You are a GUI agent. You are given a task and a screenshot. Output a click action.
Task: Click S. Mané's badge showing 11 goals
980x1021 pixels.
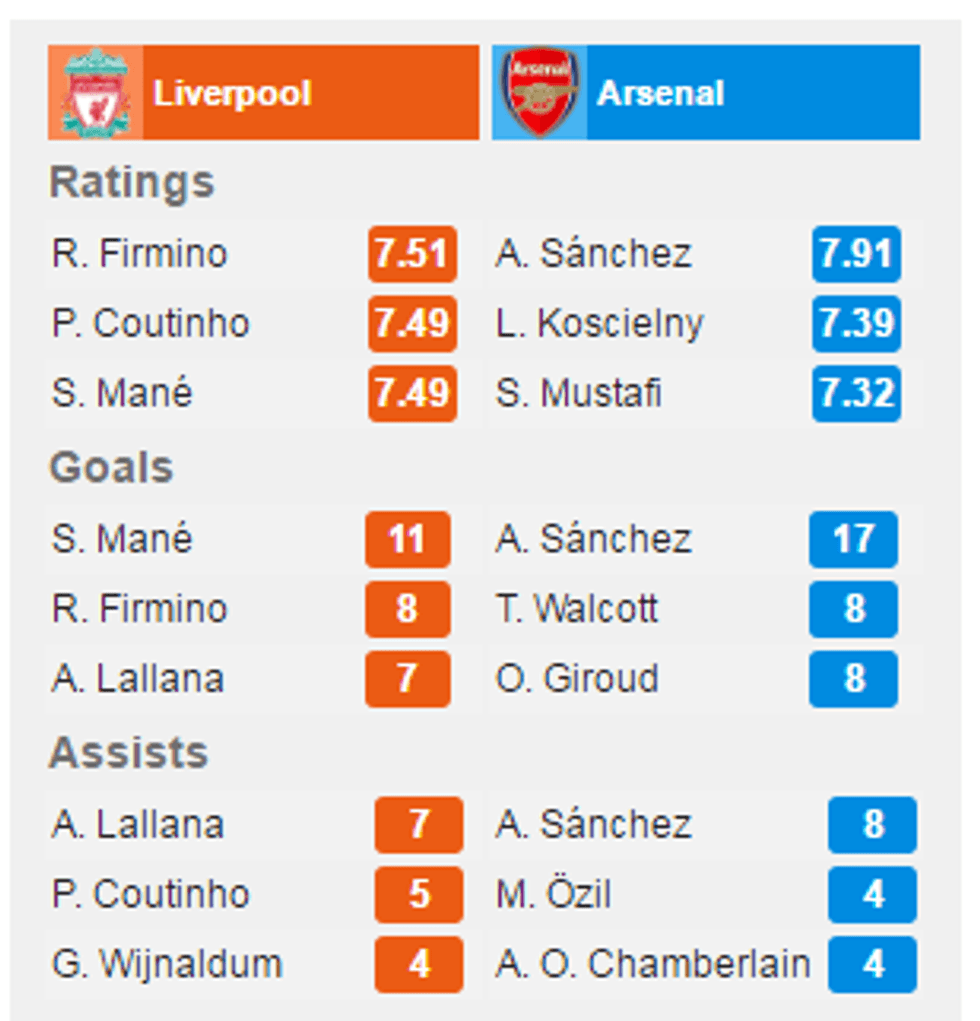(x=406, y=540)
